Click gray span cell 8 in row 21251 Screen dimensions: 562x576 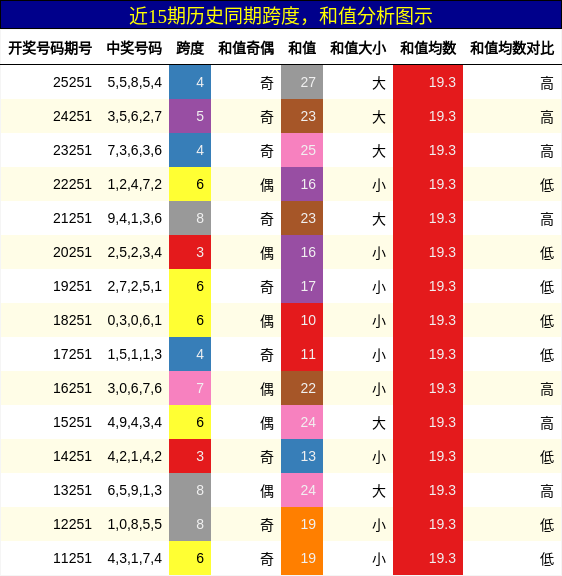190,218
